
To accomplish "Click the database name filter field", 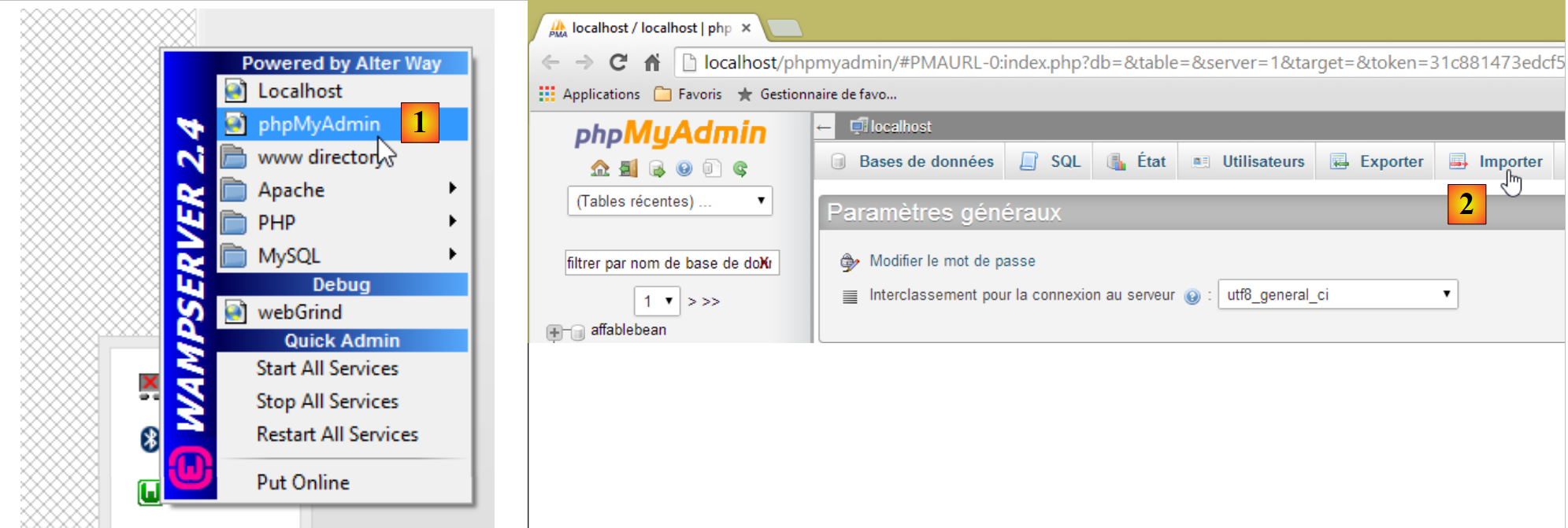I will click(x=672, y=263).
